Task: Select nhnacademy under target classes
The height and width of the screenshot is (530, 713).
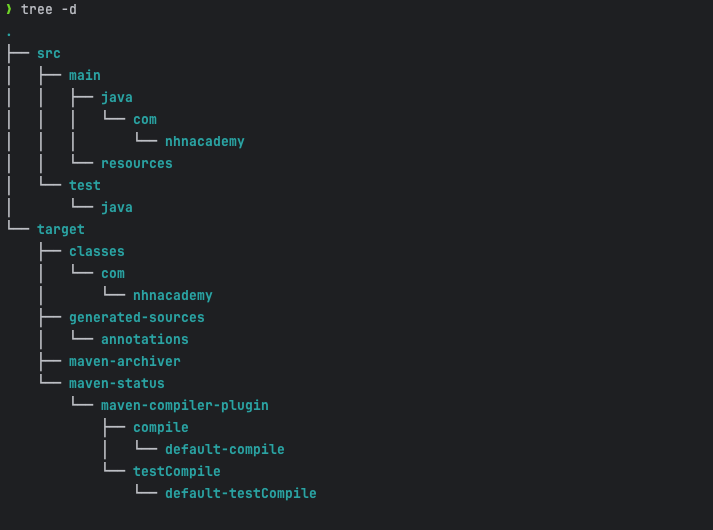Action: tap(172, 295)
